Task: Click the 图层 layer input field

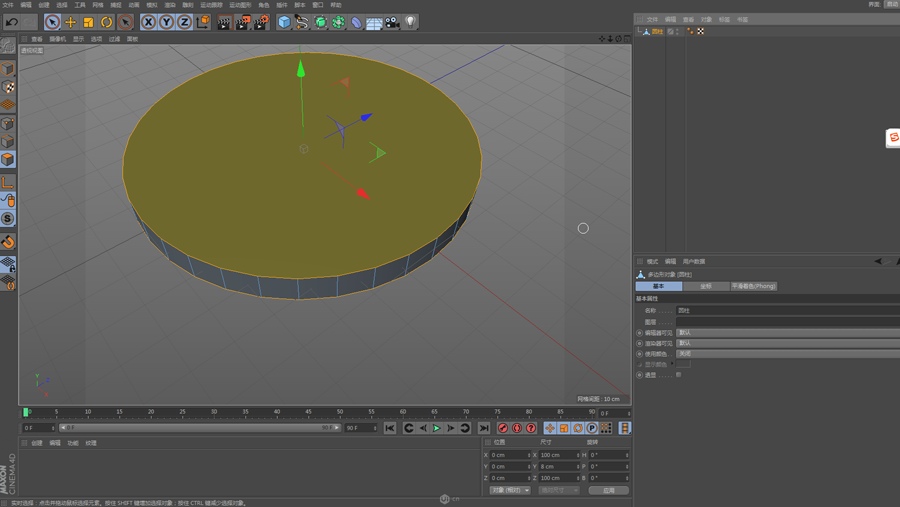Action: 788,322
